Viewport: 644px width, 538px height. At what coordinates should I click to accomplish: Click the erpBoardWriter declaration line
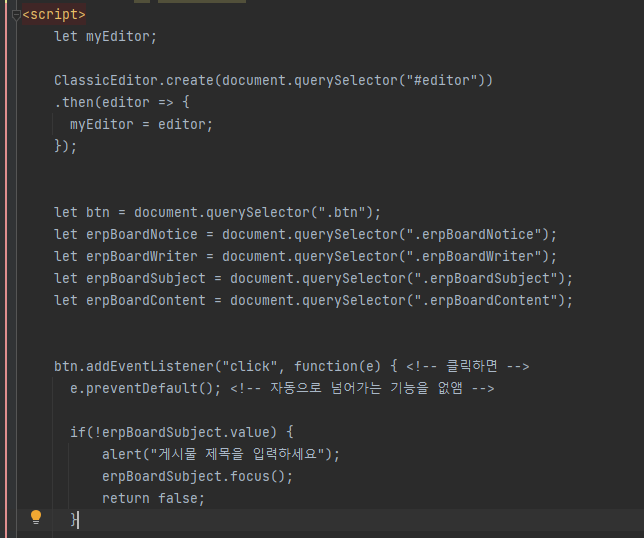tap(305, 257)
